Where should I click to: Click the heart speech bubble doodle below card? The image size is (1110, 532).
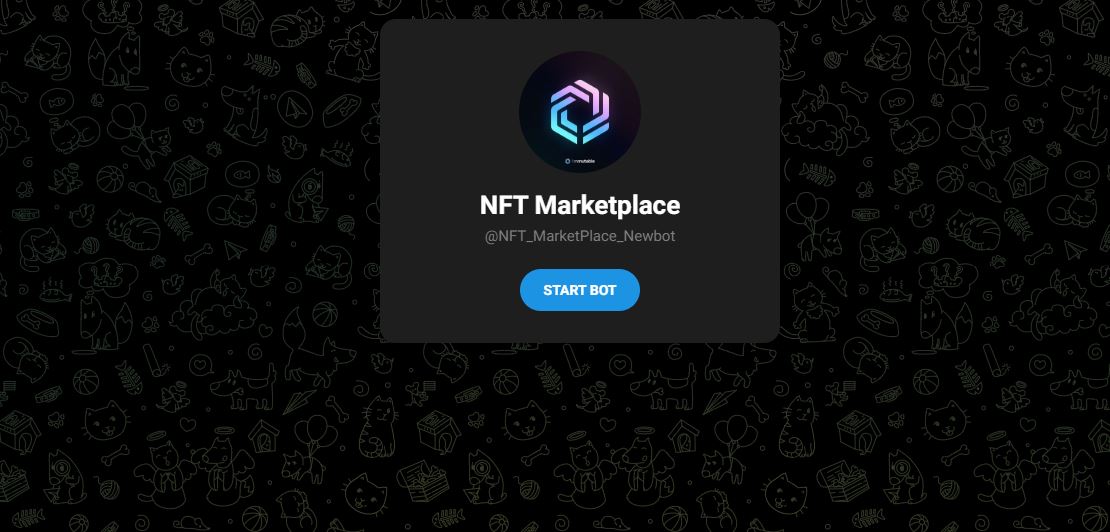click(x=621, y=366)
